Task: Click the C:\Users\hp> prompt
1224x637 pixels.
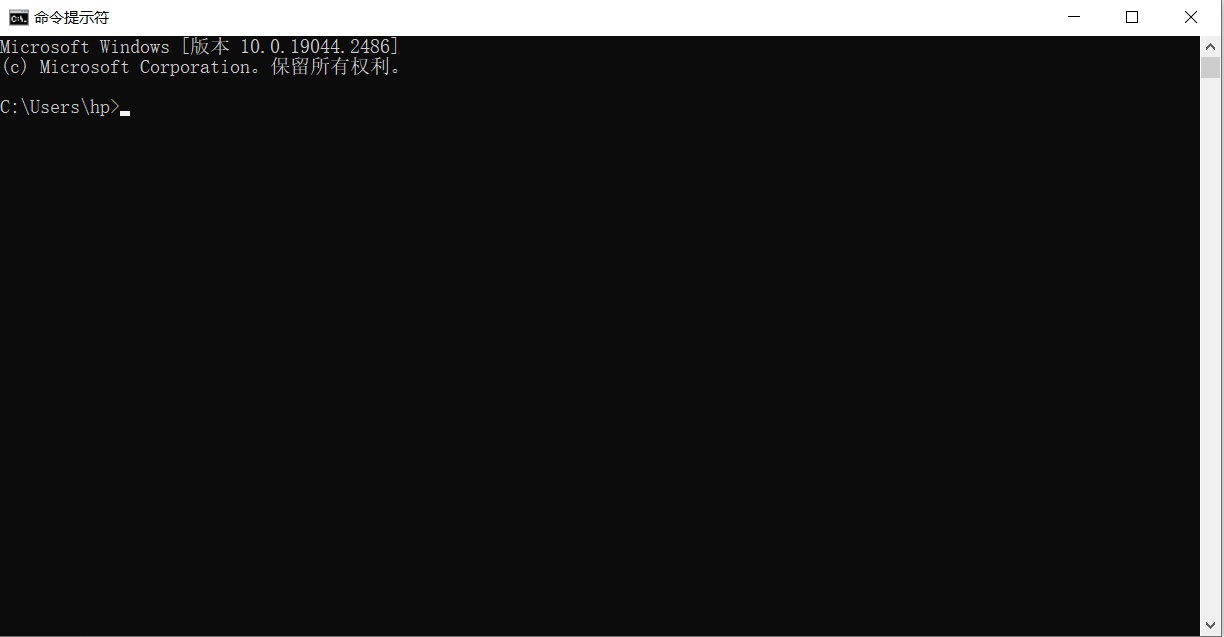Action: [60, 107]
